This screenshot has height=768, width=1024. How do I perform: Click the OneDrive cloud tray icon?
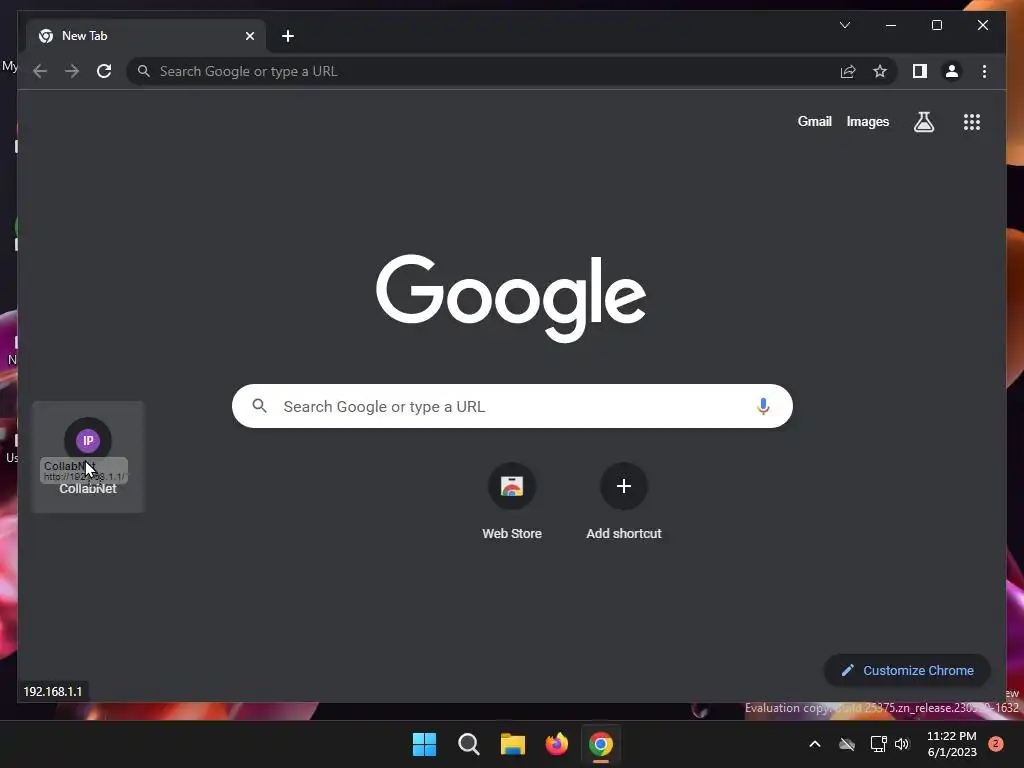tap(847, 744)
